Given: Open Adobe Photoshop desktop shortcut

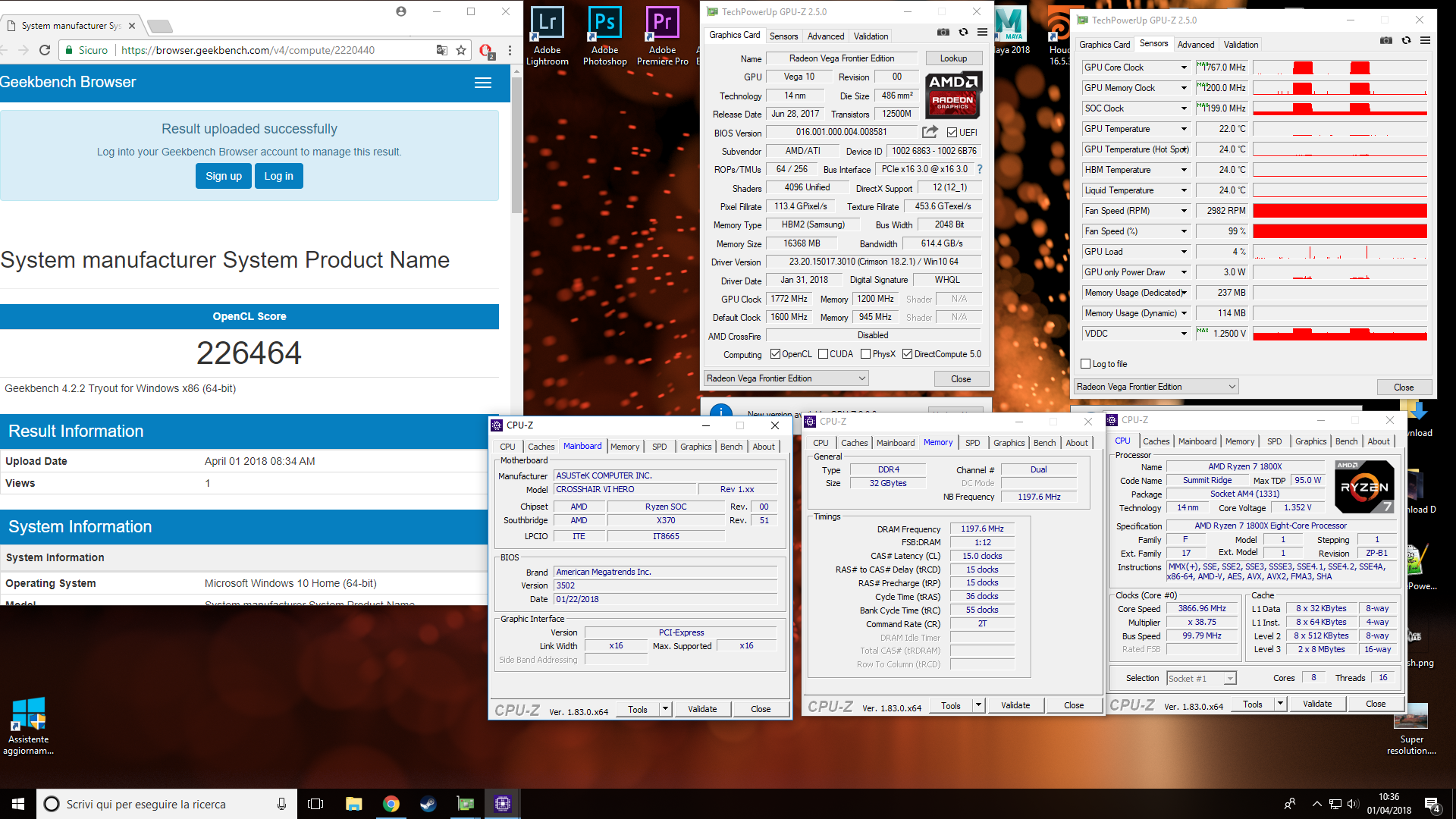Looking at the screenshot, I should (604, 36).
